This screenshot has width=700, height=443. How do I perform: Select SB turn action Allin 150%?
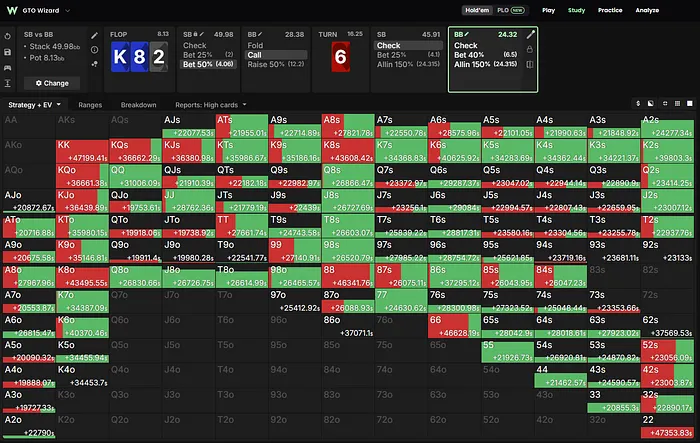tap(408, 64)
